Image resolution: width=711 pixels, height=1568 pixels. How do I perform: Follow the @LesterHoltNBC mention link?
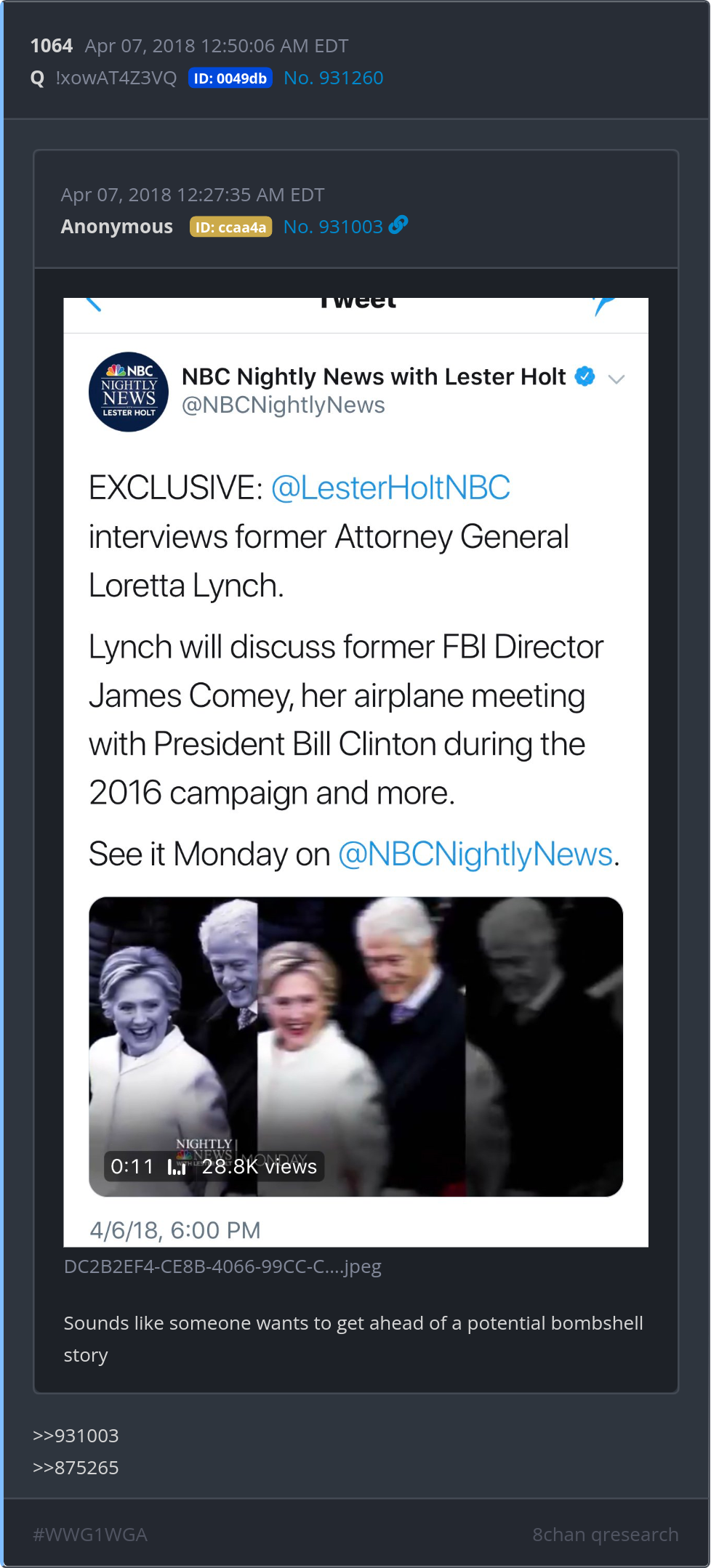point(390,488)
